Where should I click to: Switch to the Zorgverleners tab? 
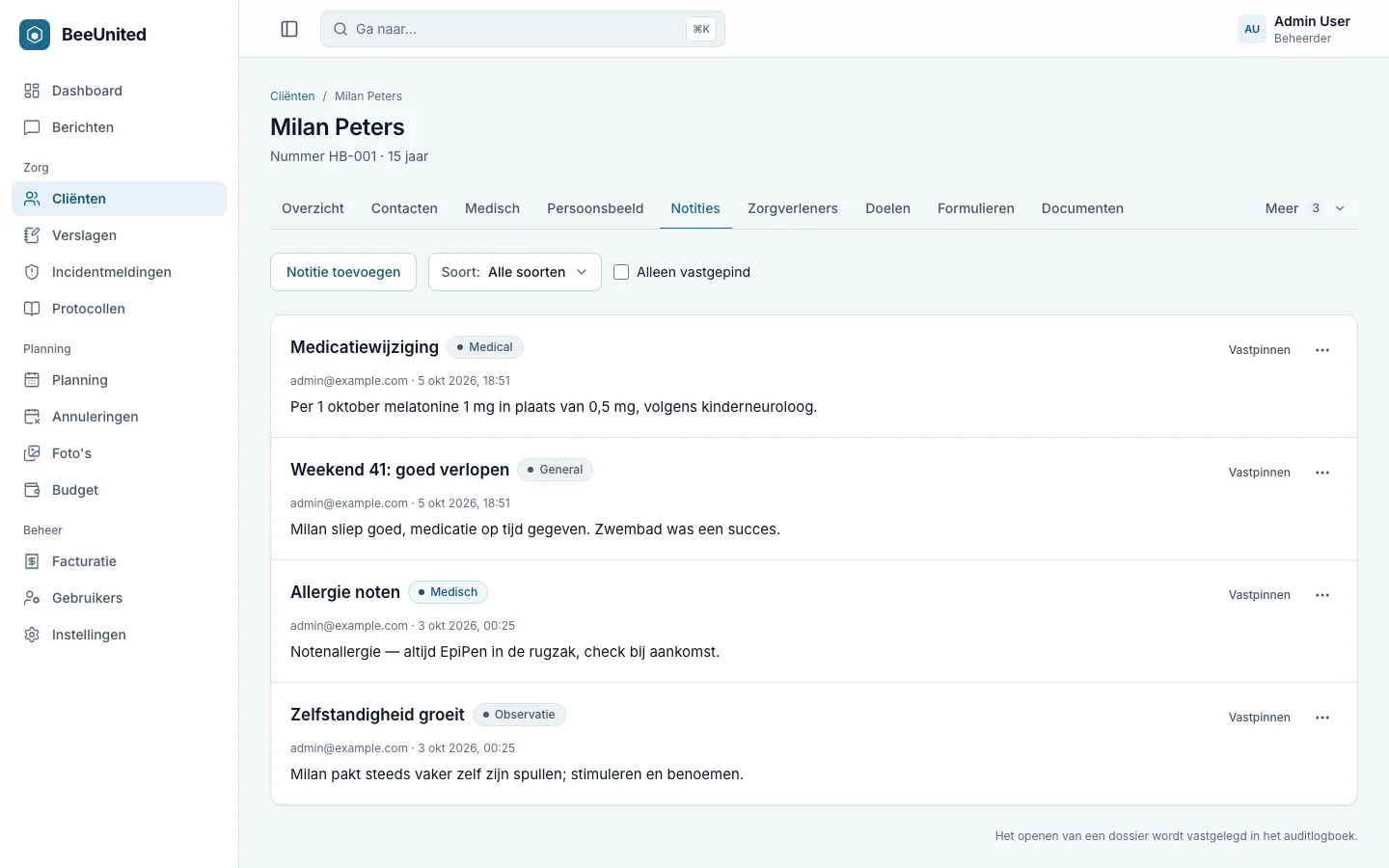pos(793,208)
